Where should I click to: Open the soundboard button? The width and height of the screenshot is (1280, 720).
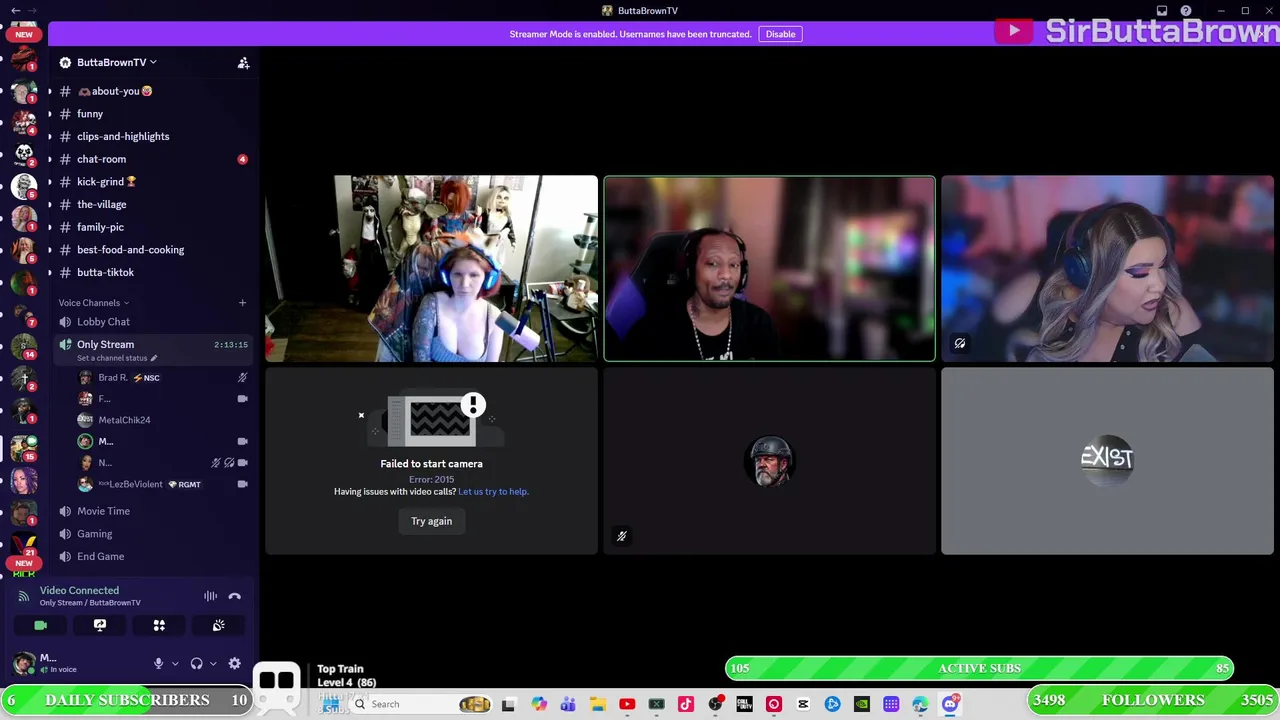(x=218, y=625)
